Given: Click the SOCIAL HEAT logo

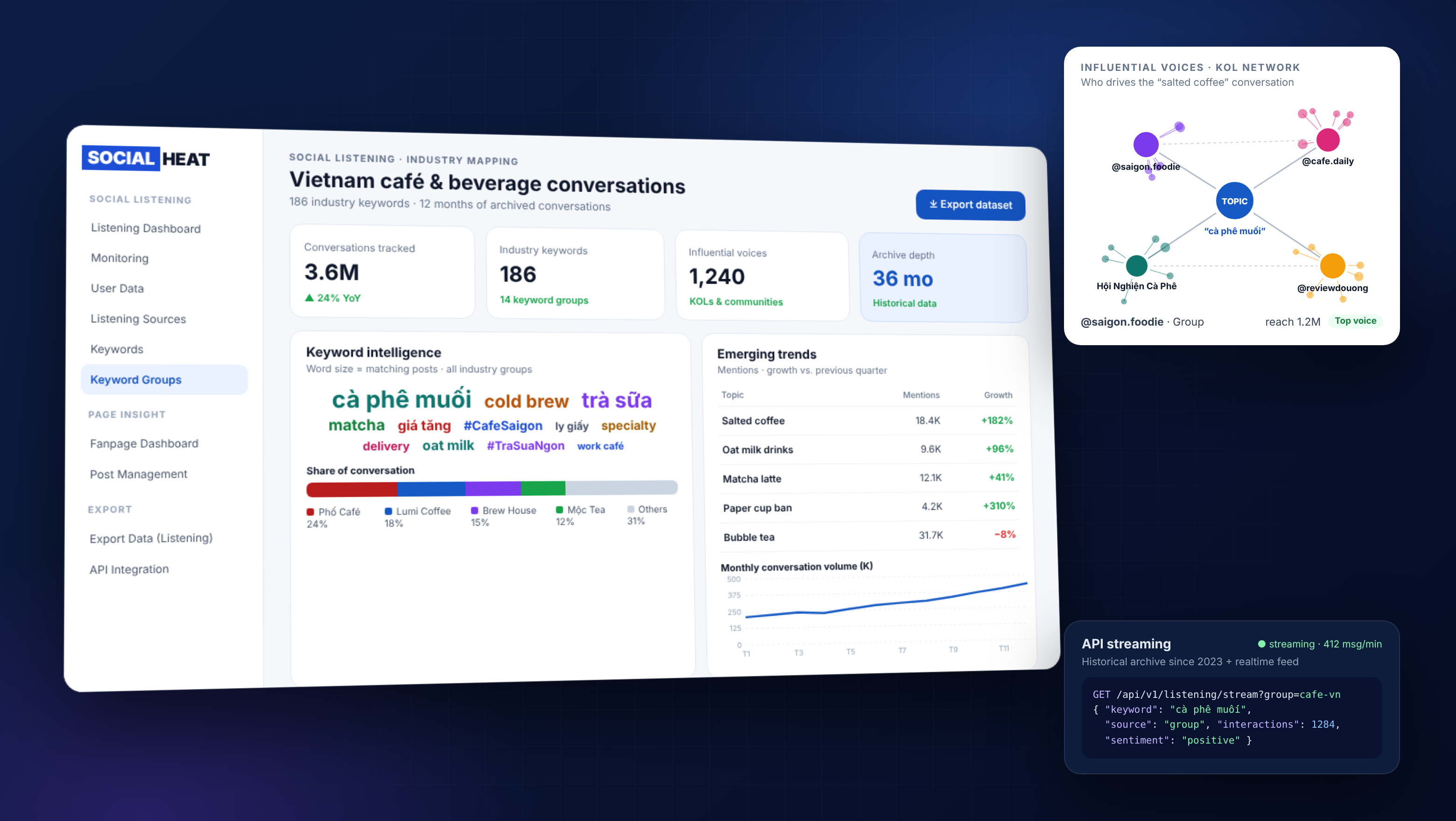Looking at the screenshot, I should click(146, 158).
